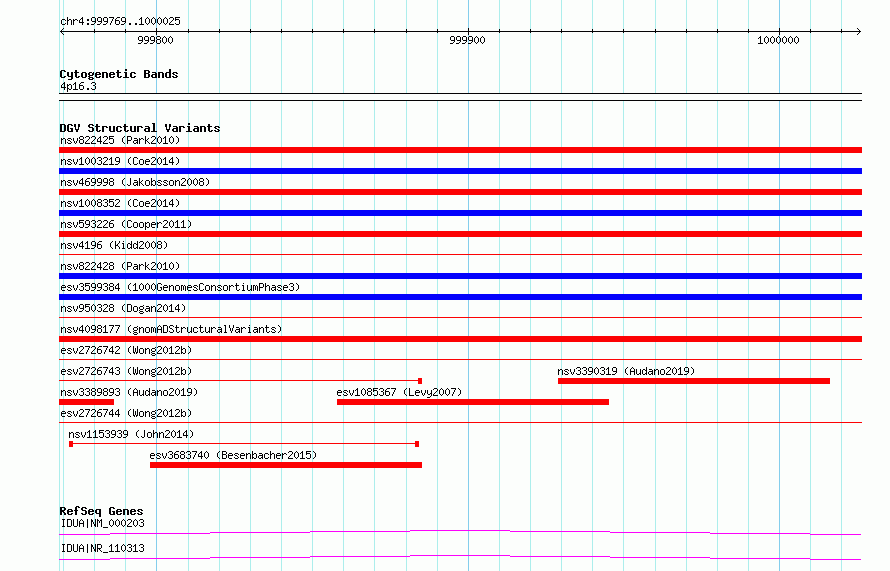This screenshot has height=571, width=890.
Task: Click the magenta IDUA|NR_110313 transcript line
Action: pyautogui.click(x=460, y=557)
